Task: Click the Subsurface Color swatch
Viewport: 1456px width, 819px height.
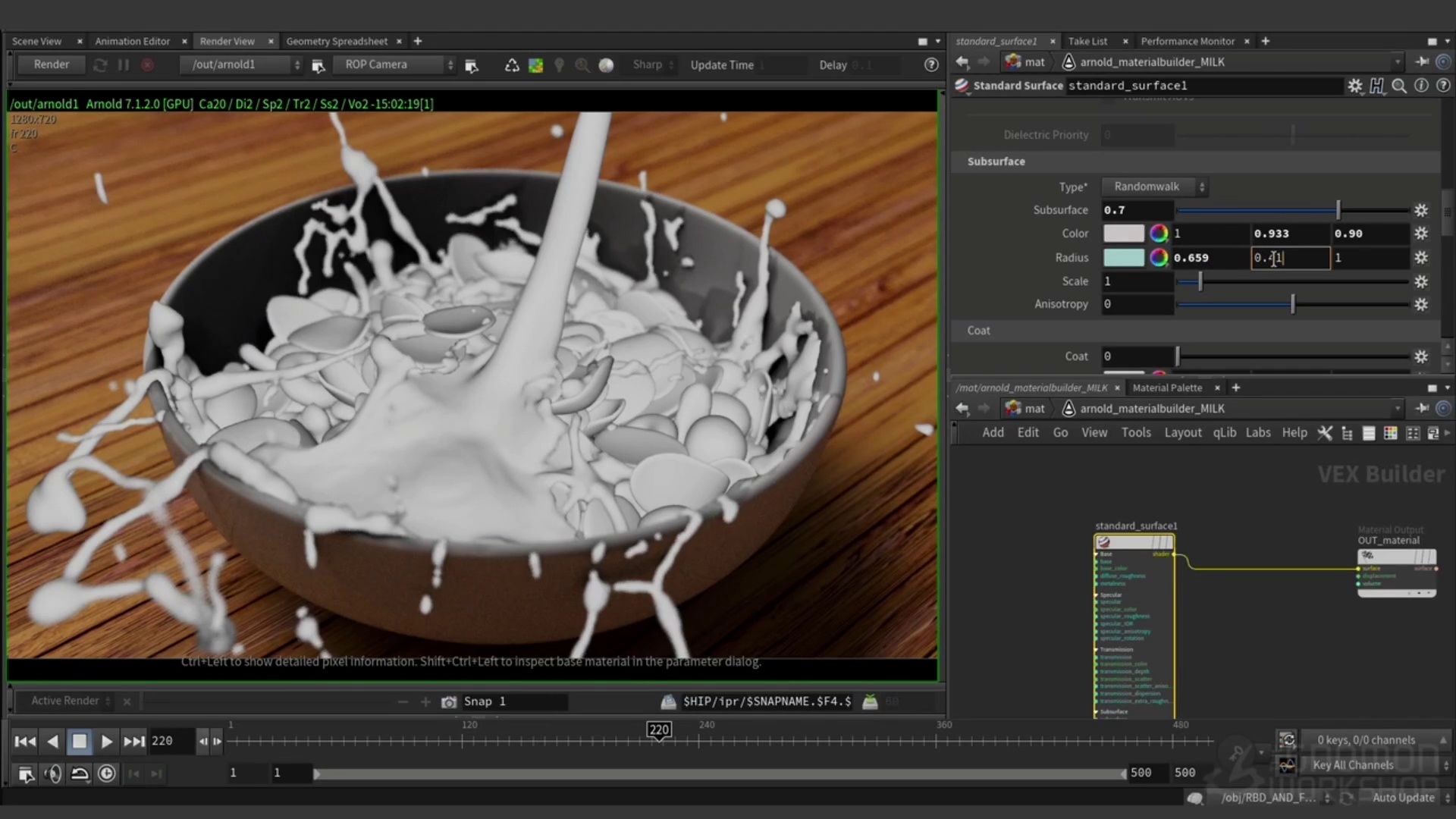Action: [1123, 234]
